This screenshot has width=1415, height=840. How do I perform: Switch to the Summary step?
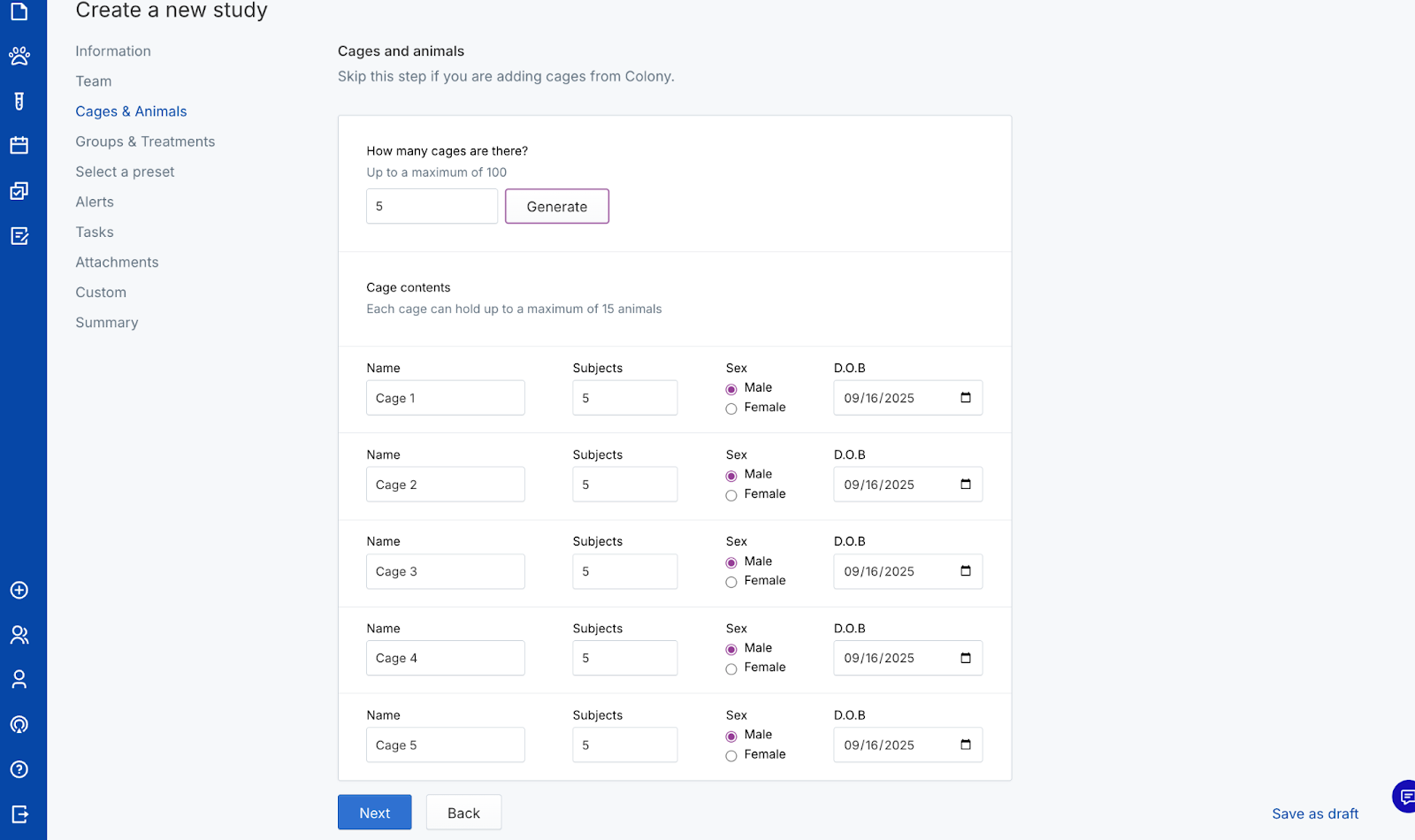pyautogui.click(x=107, y=323)
